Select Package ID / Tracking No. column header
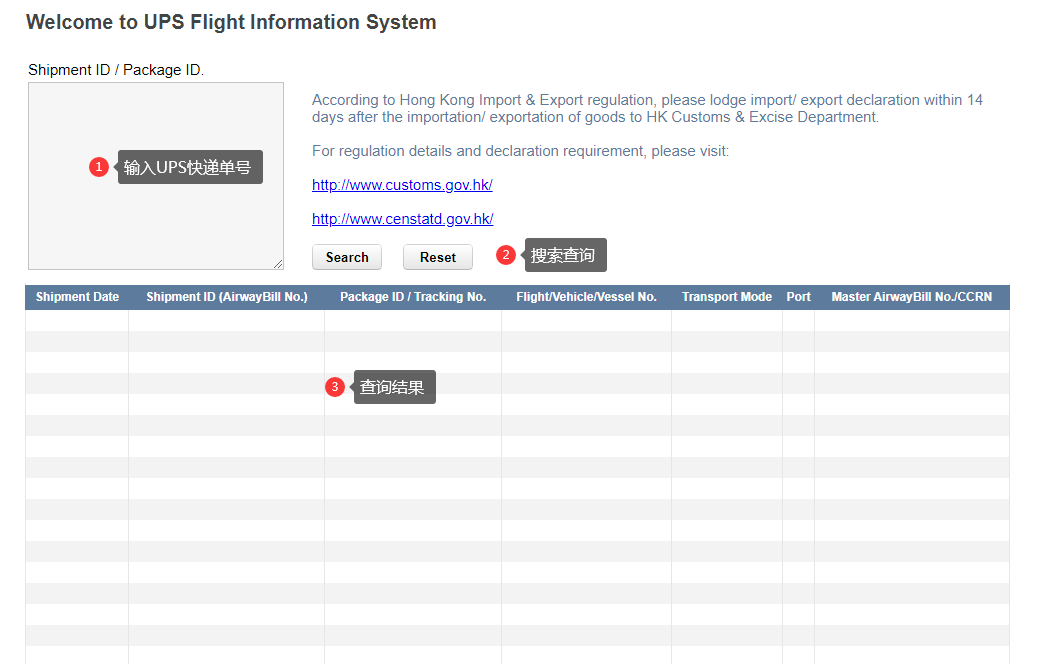Viewport: 1038px width, 664px height. [413, 297]
